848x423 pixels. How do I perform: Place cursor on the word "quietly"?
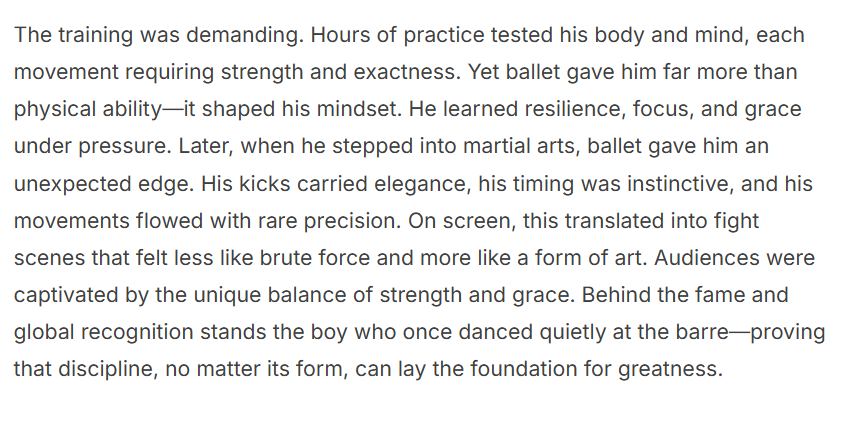click(539, 332)
